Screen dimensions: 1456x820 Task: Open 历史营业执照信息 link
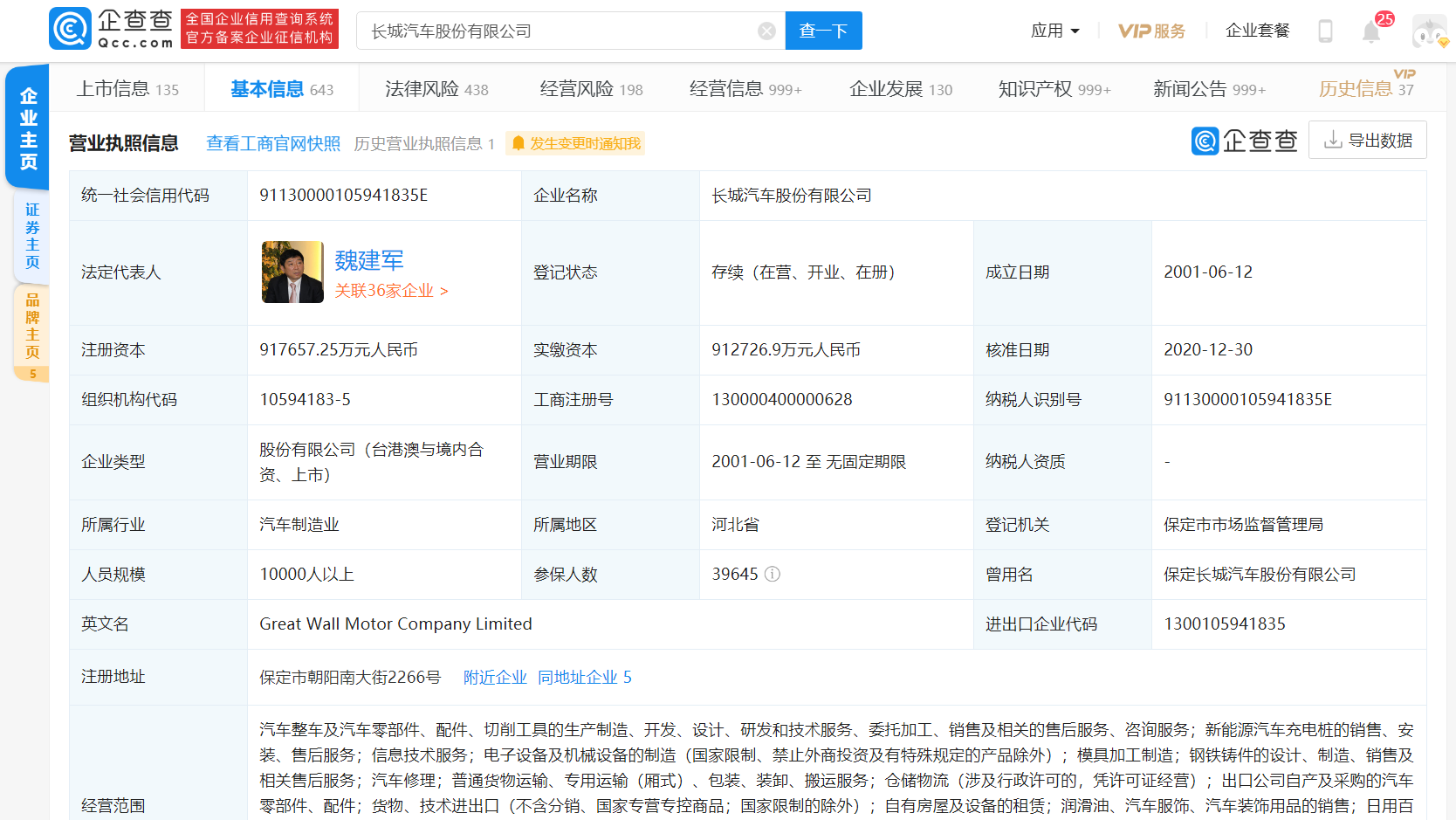(424, 143)
